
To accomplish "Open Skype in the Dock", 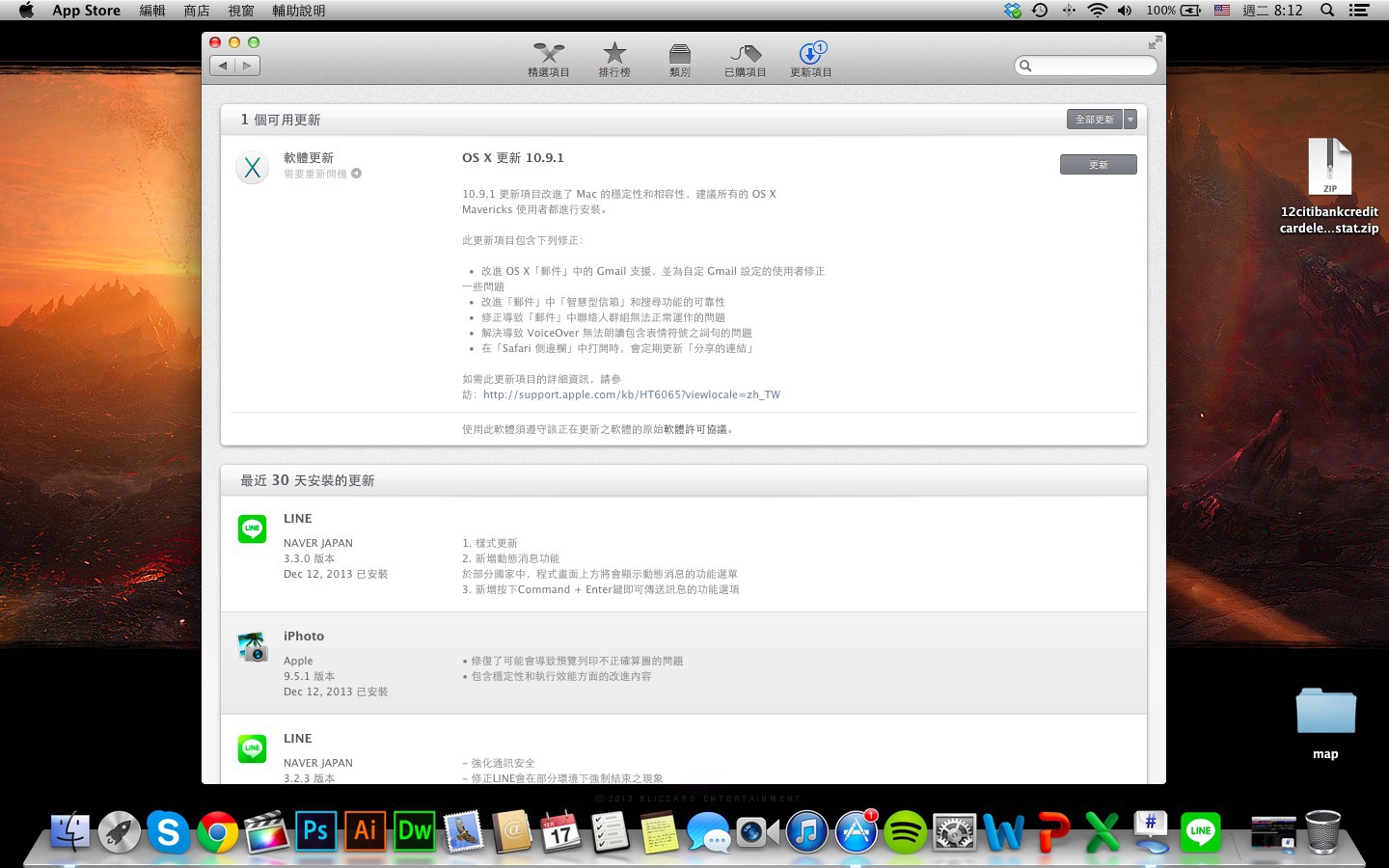I will tap(168, 831).
